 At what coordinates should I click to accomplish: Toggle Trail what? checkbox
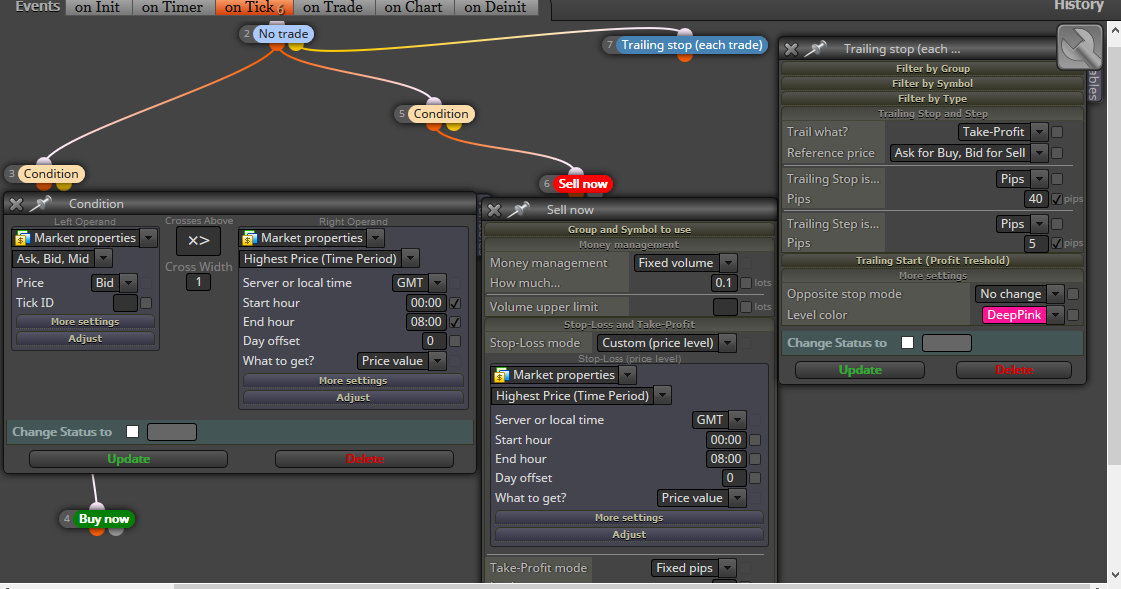point(1057,132)
